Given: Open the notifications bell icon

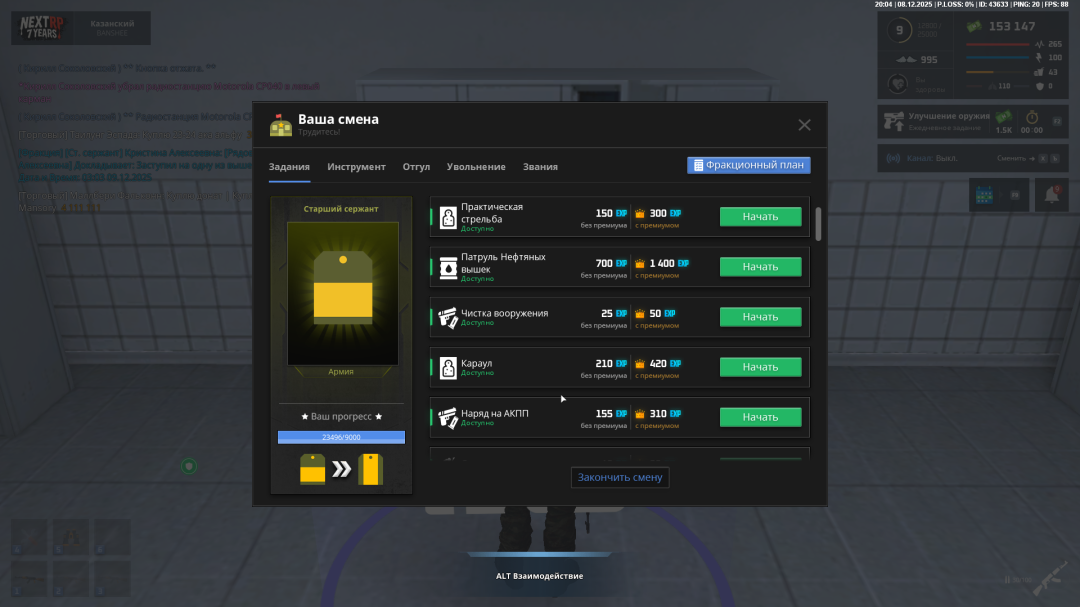Looking at the screenshot, I should coord(1051,195).
